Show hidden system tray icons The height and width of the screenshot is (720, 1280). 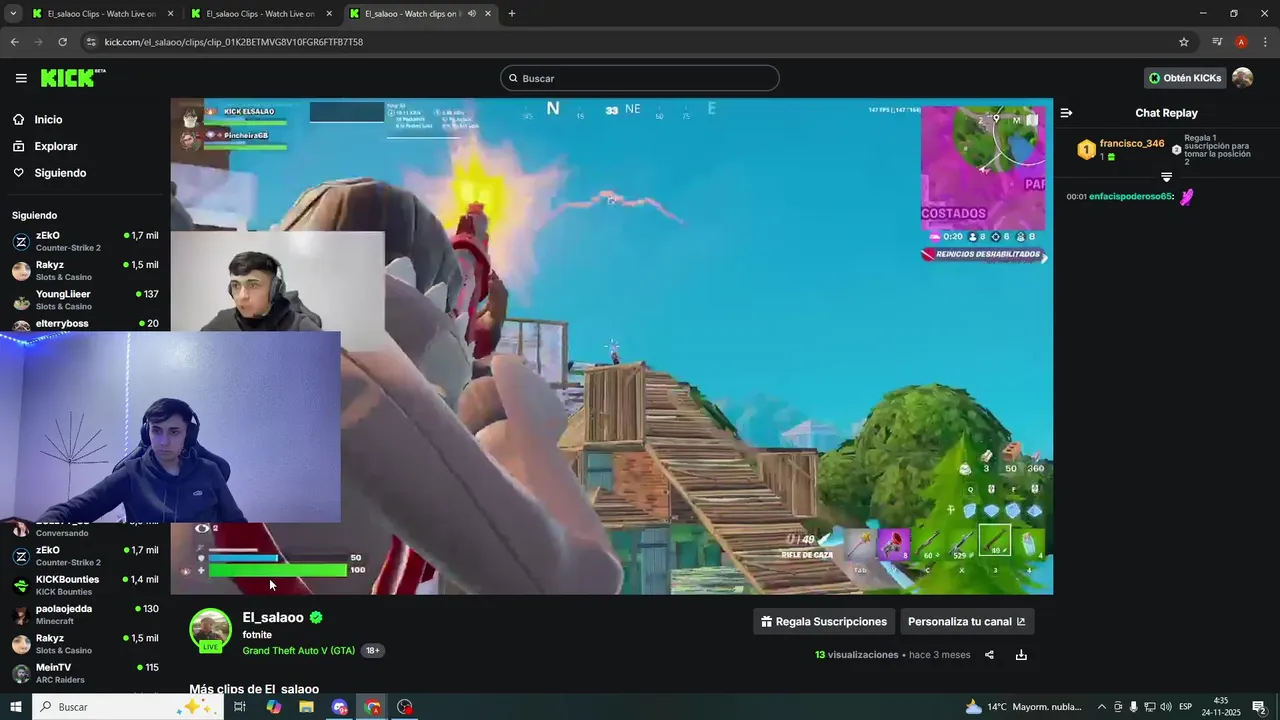[x=1102, y=707]
